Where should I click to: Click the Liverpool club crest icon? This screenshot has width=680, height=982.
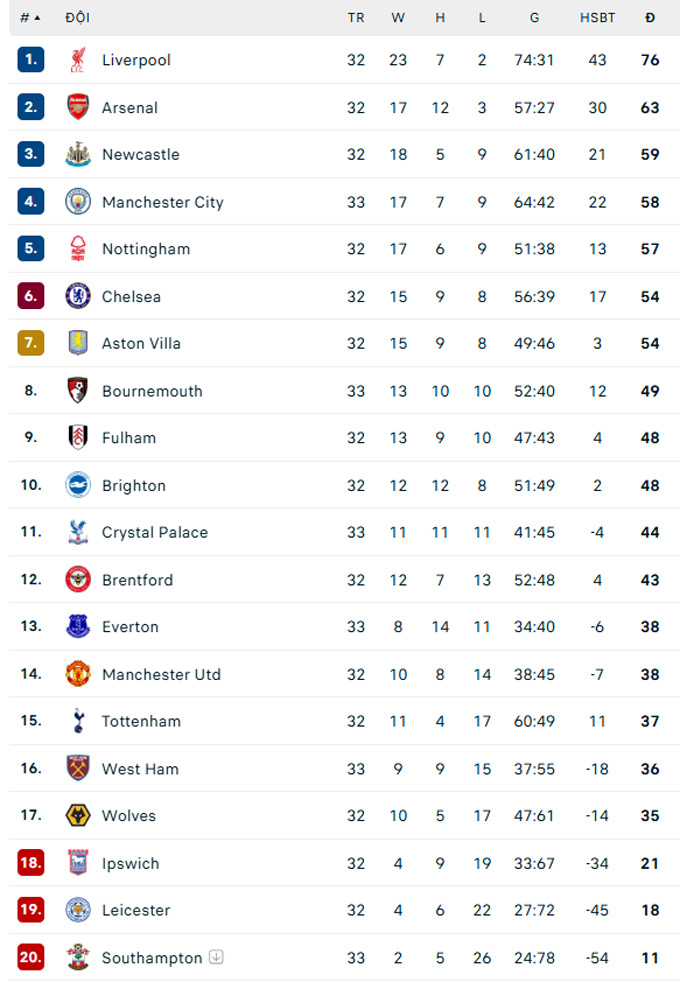78,60
